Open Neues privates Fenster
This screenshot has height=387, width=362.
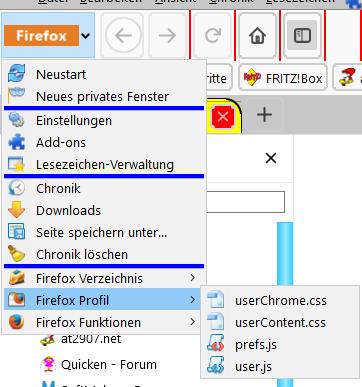coord(104,96)
